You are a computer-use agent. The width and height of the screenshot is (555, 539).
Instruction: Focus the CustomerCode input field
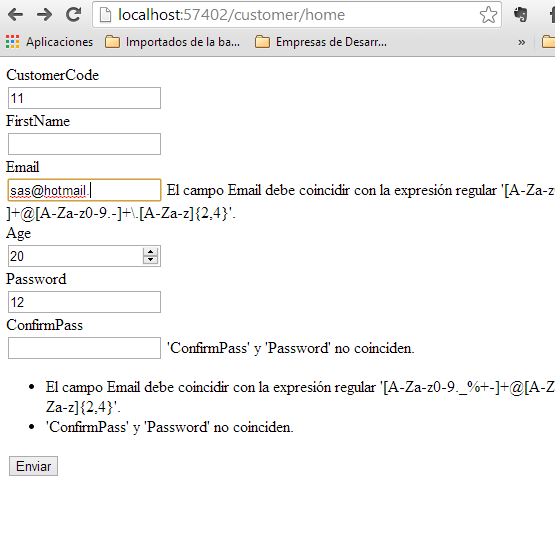pyautogui.click(x=84, y=98)
